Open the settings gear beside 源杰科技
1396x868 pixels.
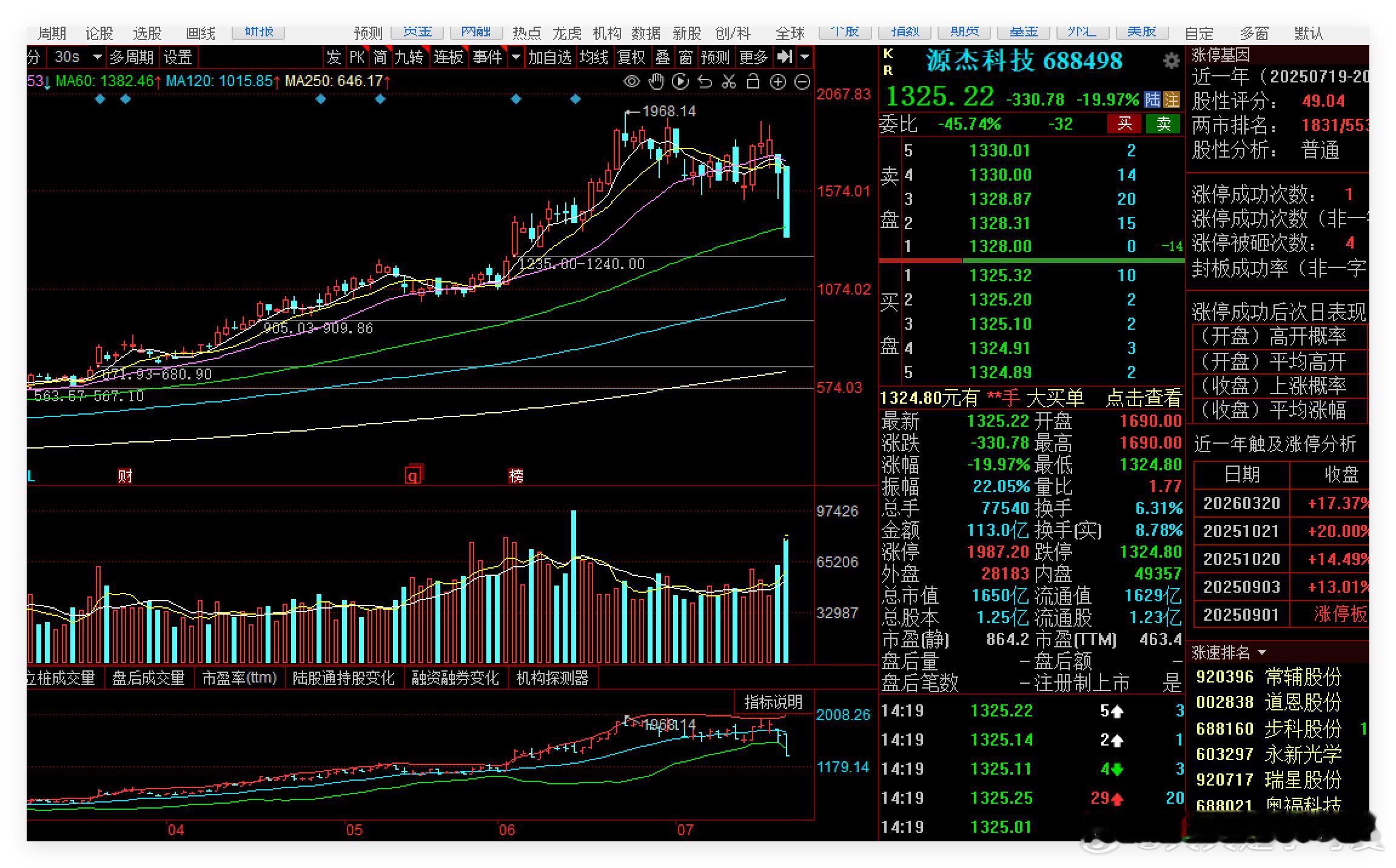tap(1171, 61)
